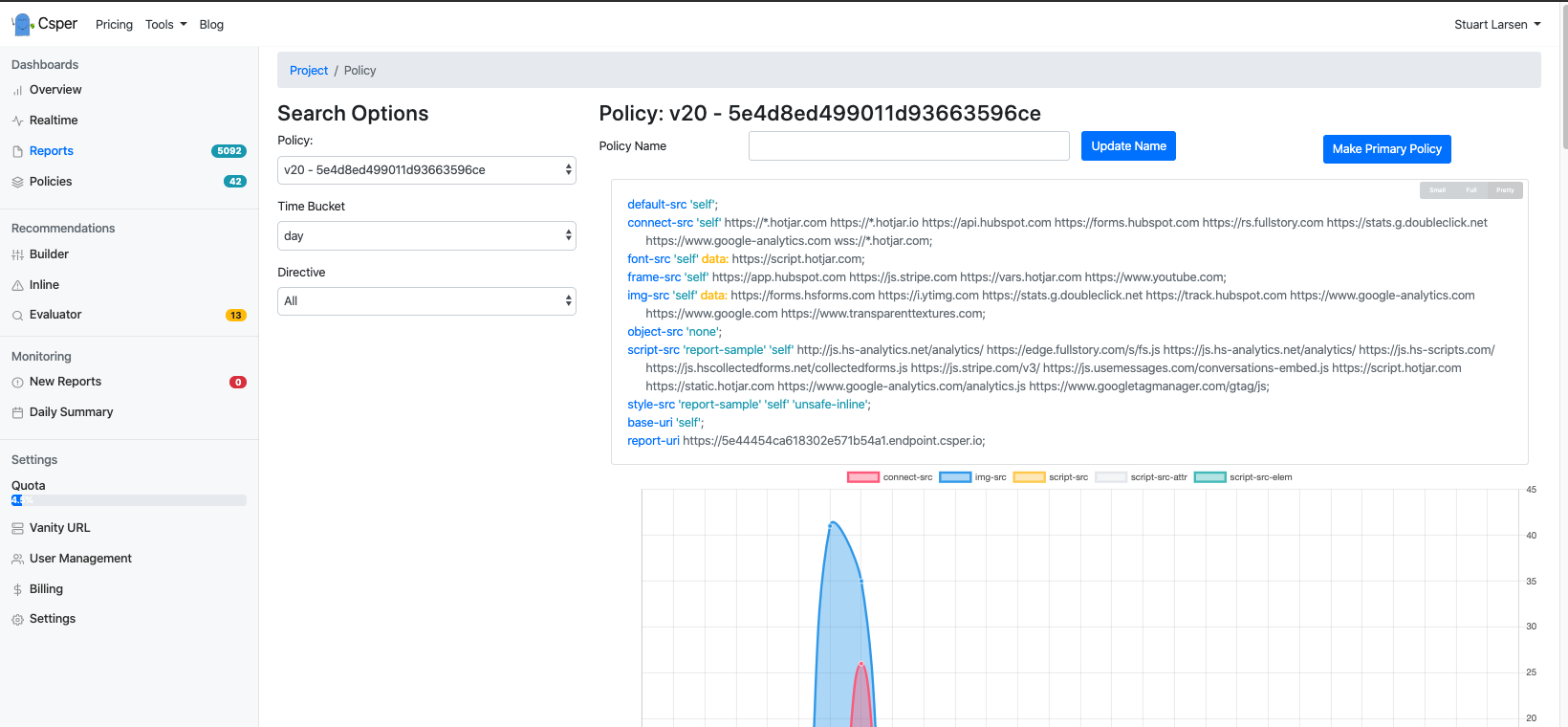The image size is (1568, 727).
Task: Open the Inline recommendations link
Action: coord(44,285)
